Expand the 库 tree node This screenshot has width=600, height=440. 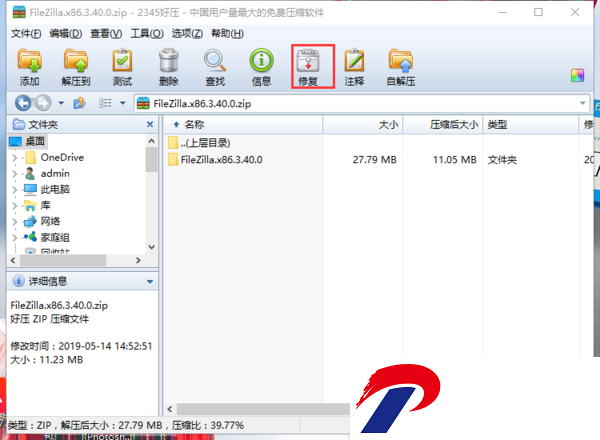15,206
